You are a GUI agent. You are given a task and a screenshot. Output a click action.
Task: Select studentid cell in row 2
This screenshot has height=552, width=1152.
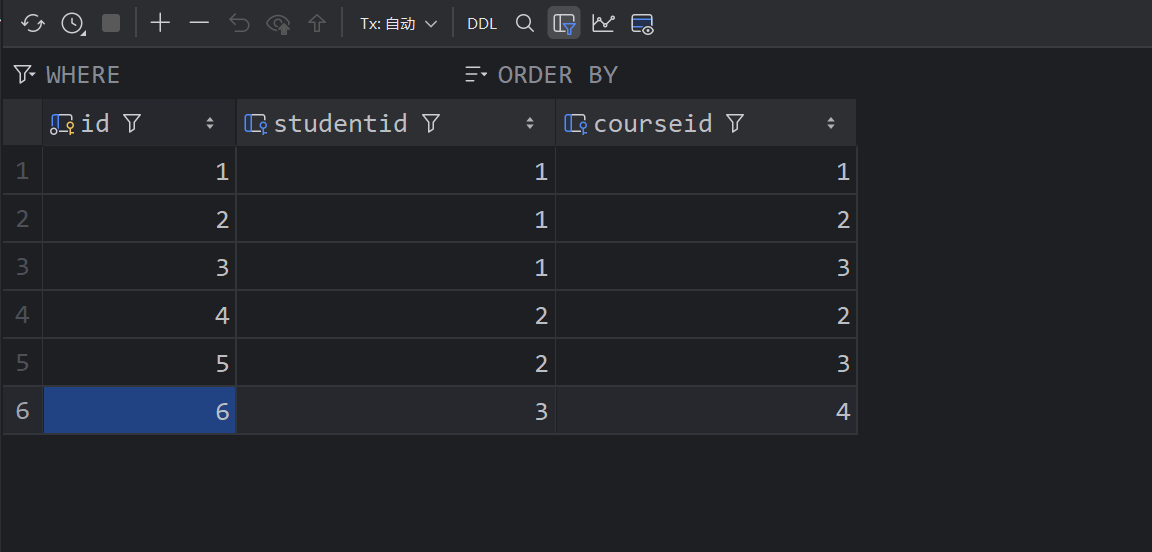(x=396, y=218)
